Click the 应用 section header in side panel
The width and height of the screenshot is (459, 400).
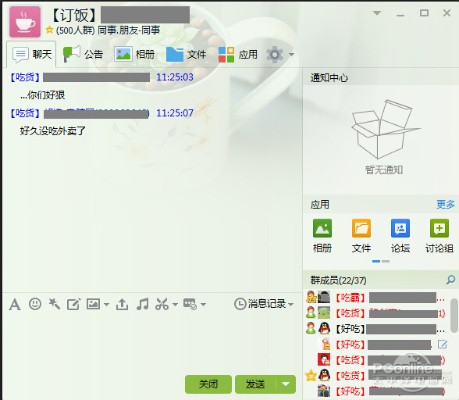pos(320,204)
